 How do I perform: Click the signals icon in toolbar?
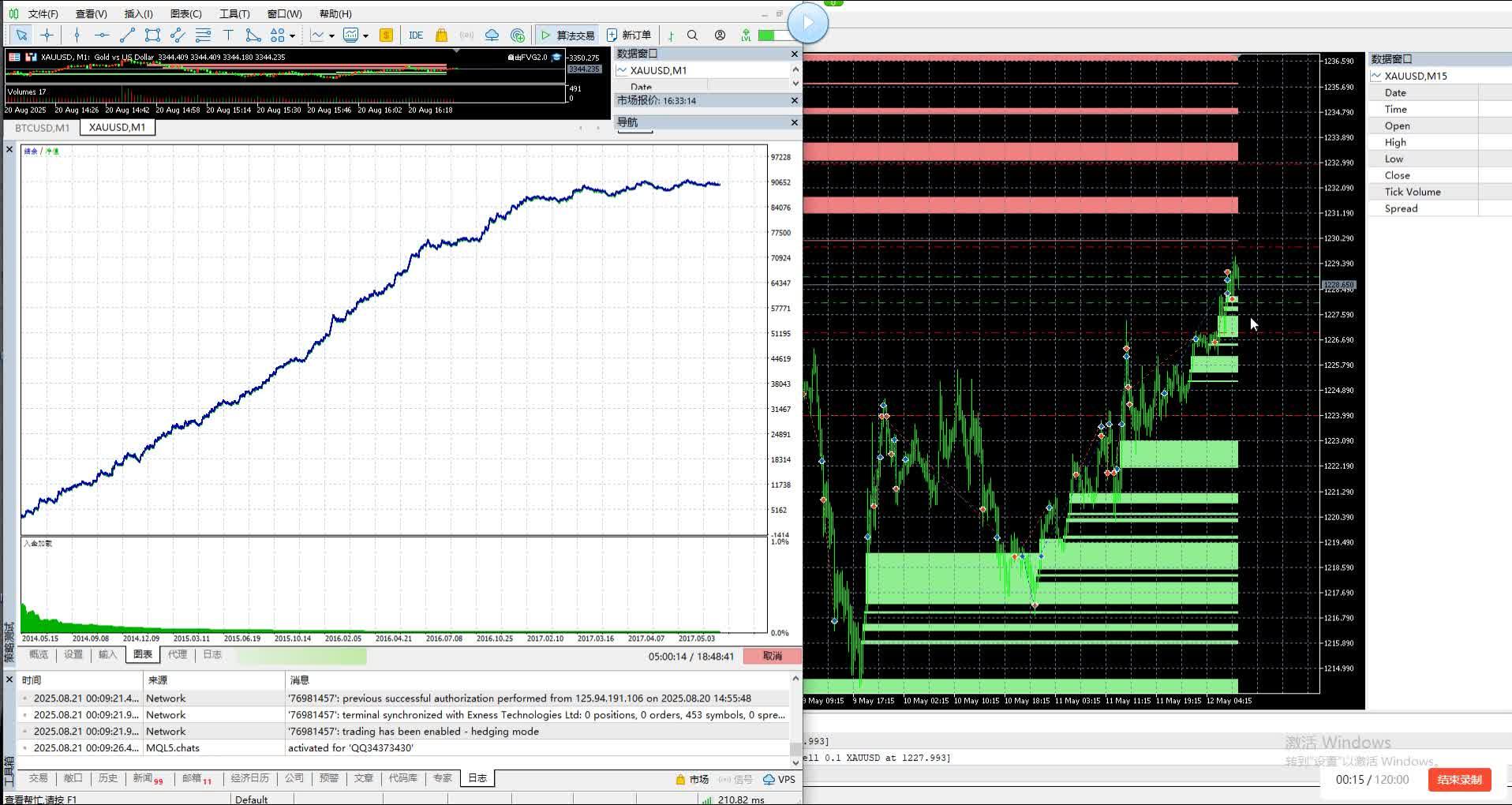point(466,35)
